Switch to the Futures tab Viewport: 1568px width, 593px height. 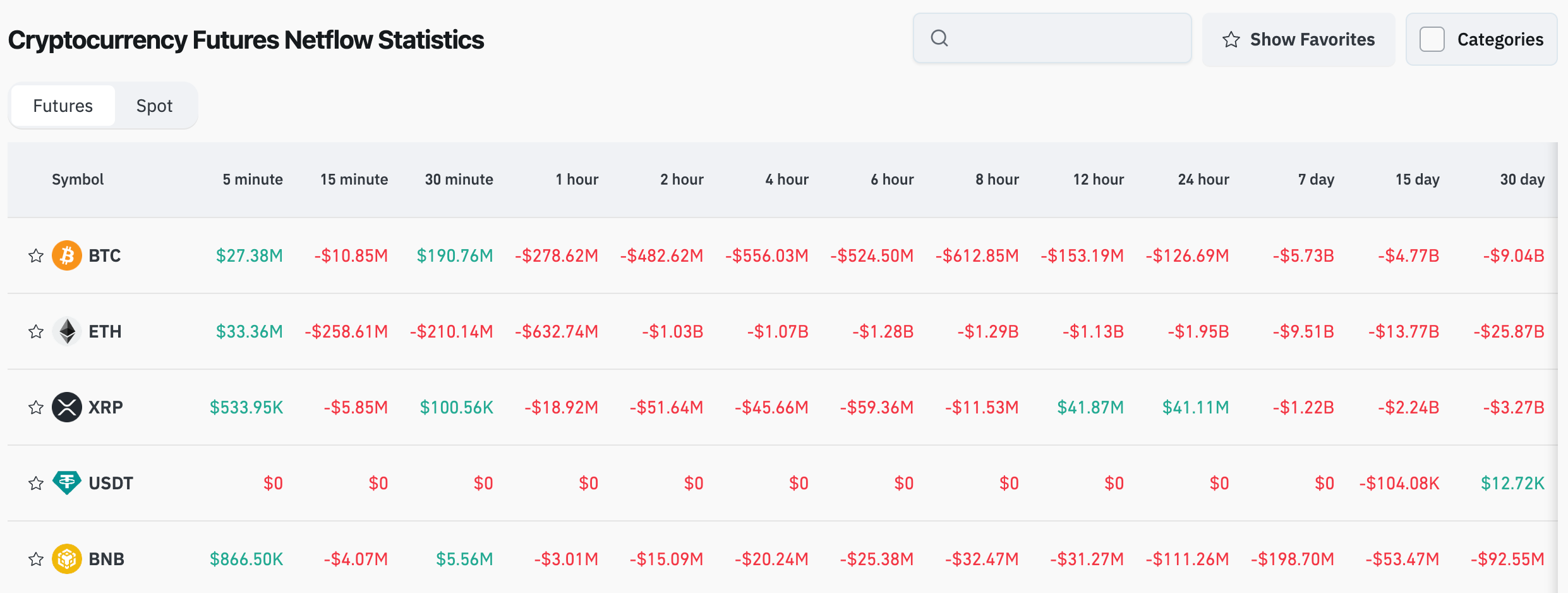click(x=63, y=106)
